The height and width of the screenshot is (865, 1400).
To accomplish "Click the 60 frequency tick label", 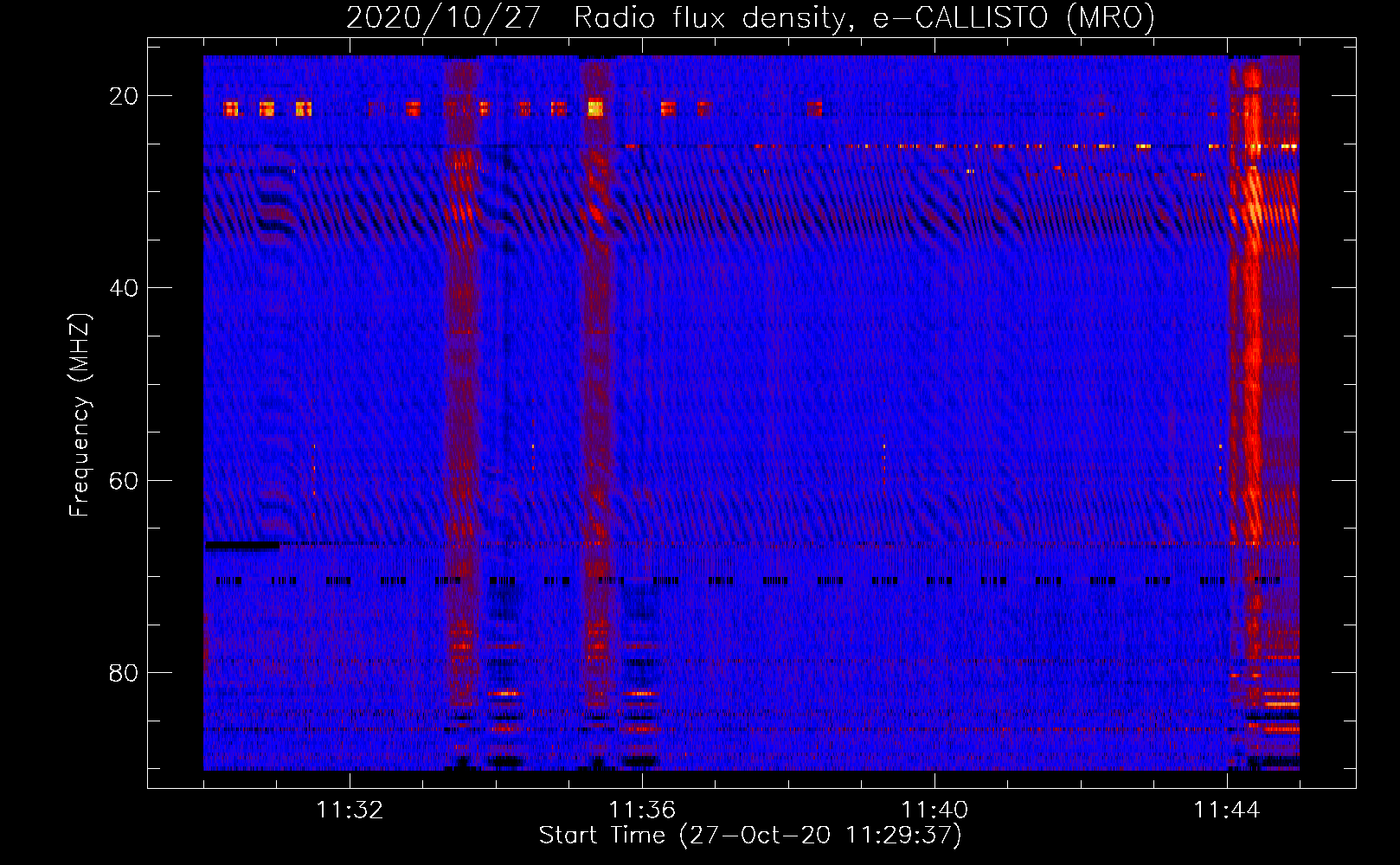I will [124, 480].
